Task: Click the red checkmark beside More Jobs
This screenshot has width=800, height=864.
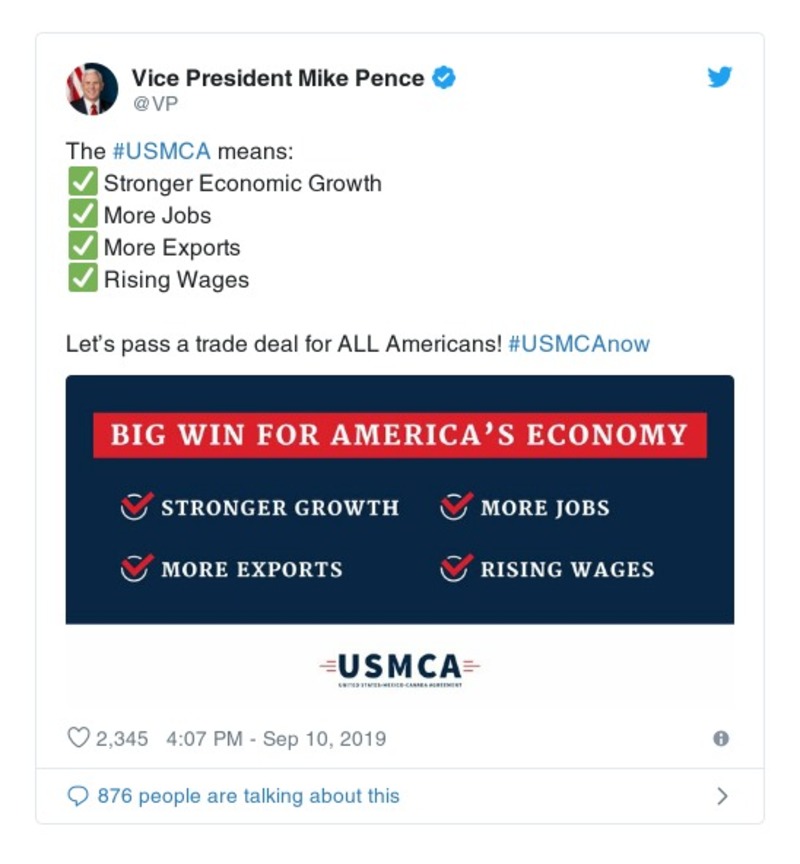Action: (455, 507)
